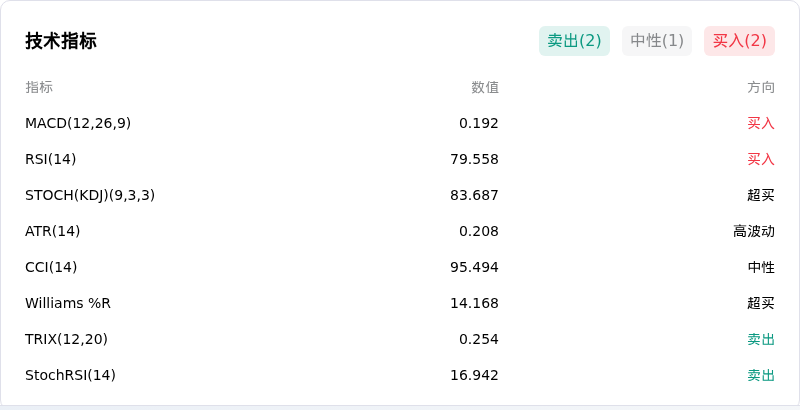800x410 pixels.
Task: Click the 技术指标 panel title
Action: pyautogui.click(x=61, y=41)
